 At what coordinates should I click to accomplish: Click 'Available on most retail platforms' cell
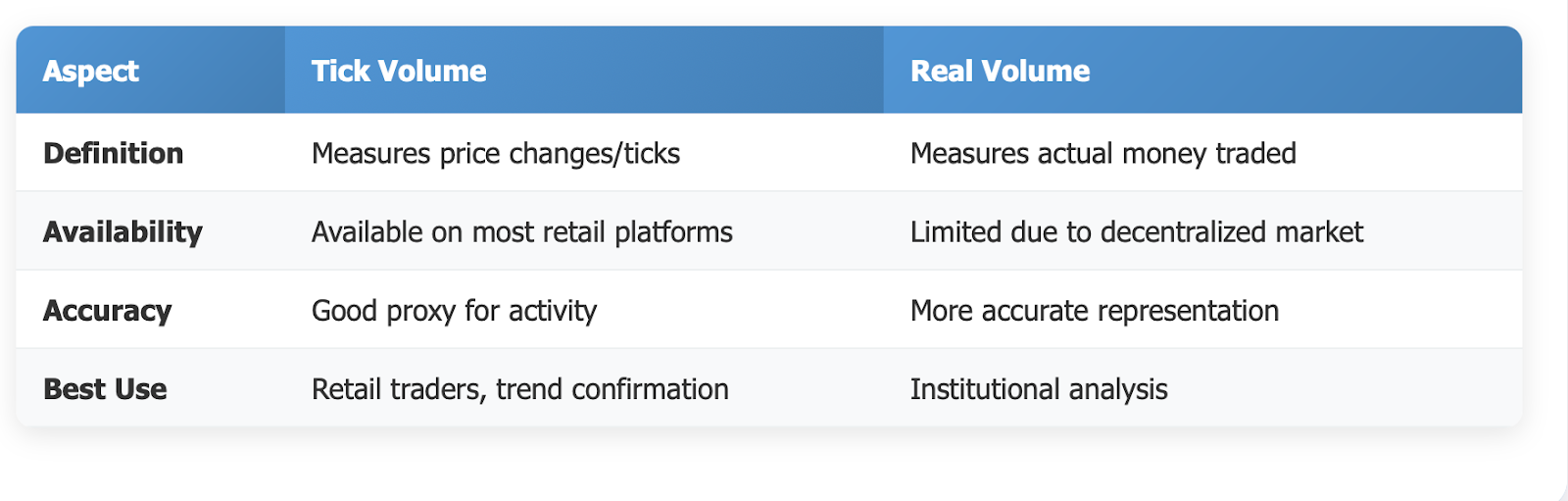[522, 232]
